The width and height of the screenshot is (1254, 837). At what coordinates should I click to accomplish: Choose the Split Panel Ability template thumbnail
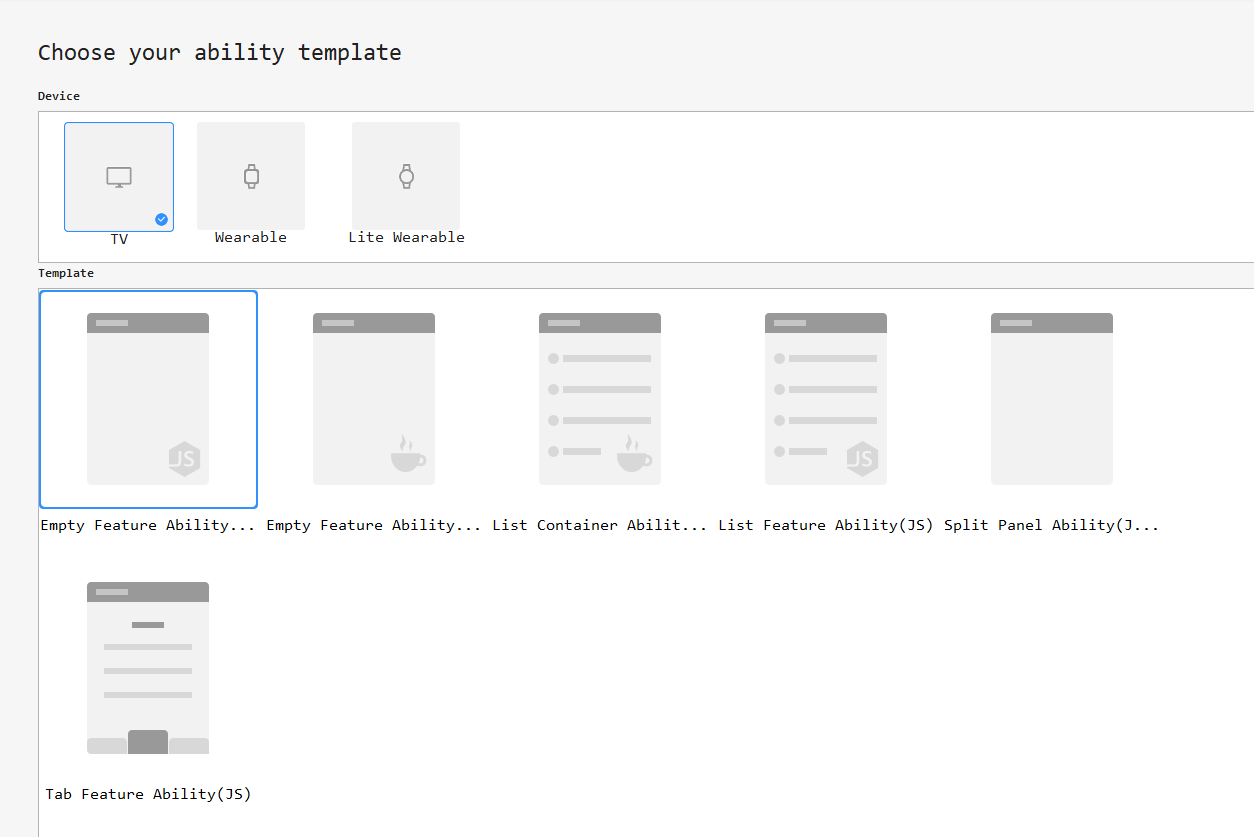[1051, 400]
